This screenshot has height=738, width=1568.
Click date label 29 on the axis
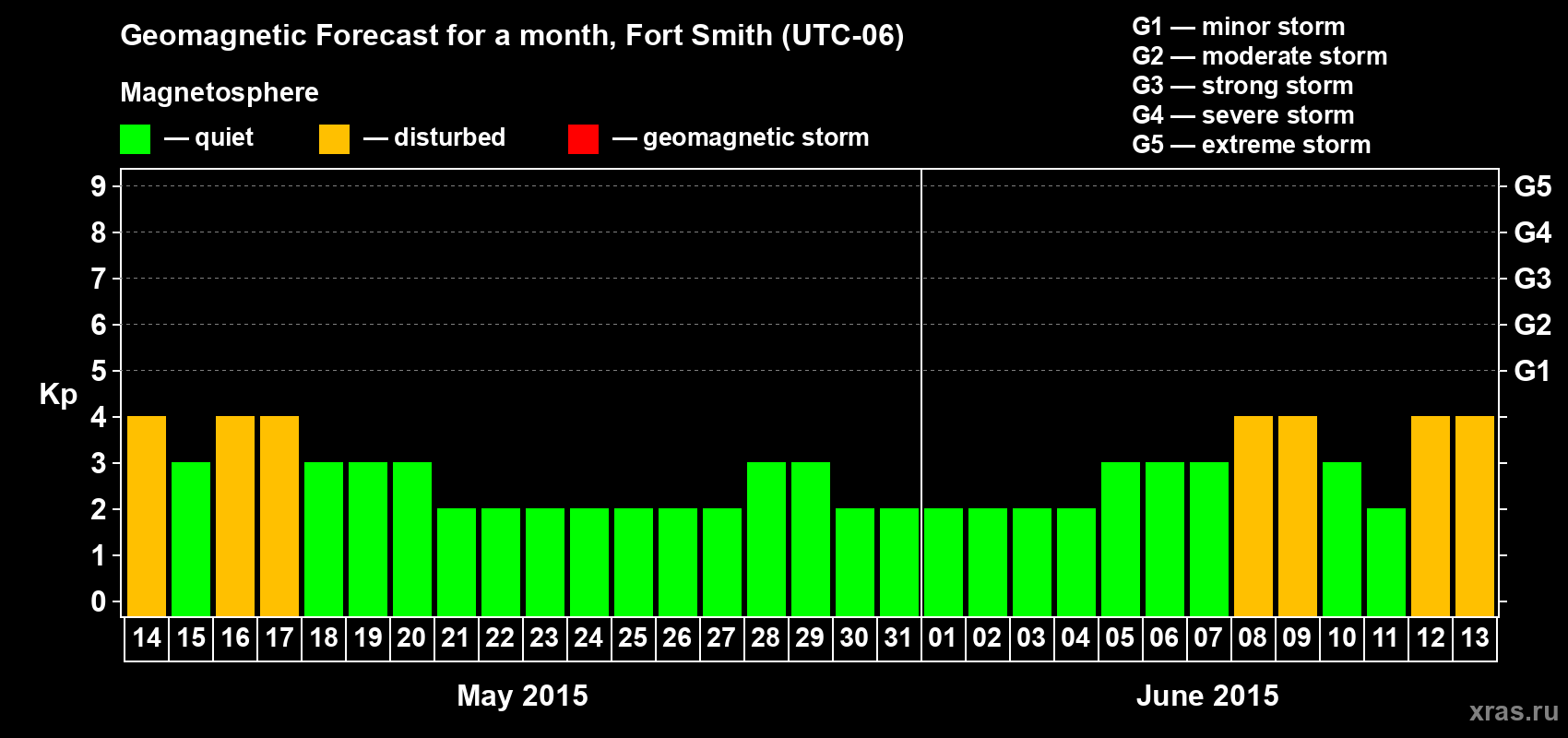tap(811, 637)
